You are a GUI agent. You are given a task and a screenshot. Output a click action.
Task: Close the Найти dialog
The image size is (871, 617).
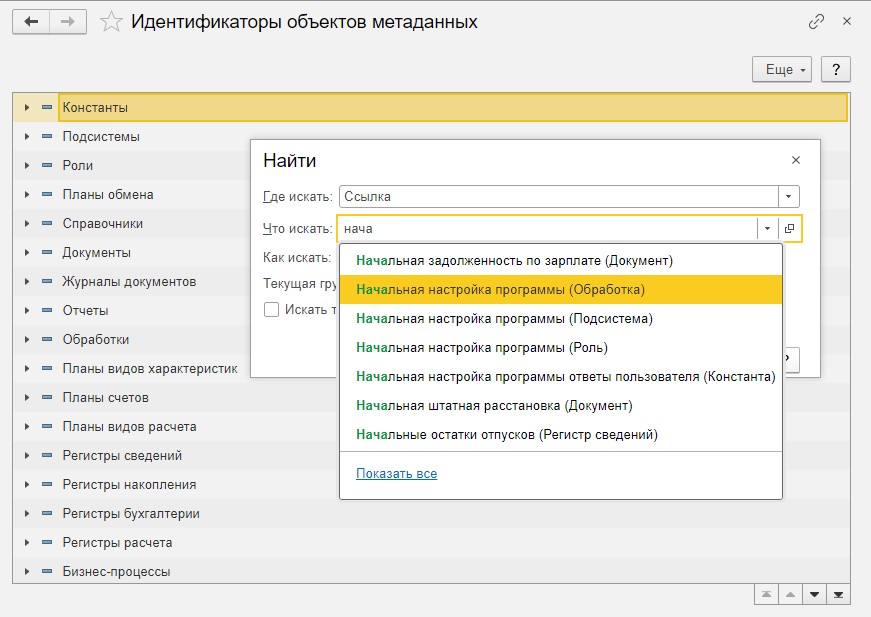tap(795, 160)
